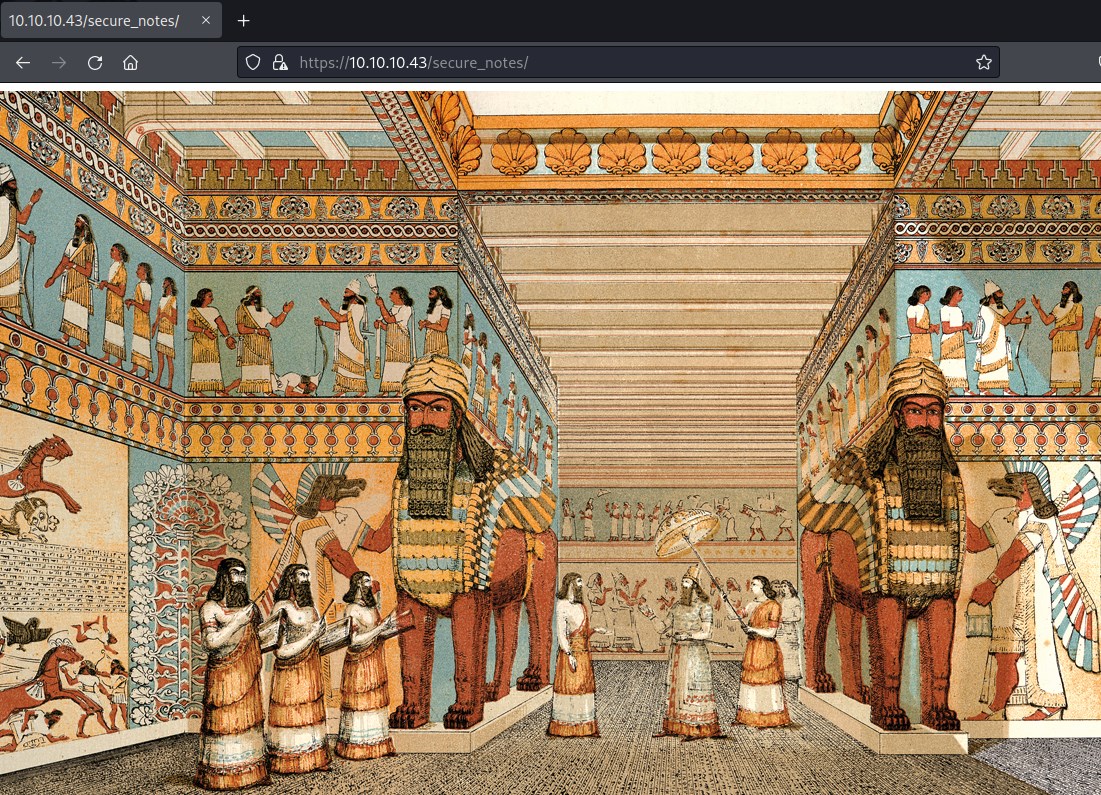Reload the secure_notes page
The image size is (1101, 795).
[x=95, y=62]
